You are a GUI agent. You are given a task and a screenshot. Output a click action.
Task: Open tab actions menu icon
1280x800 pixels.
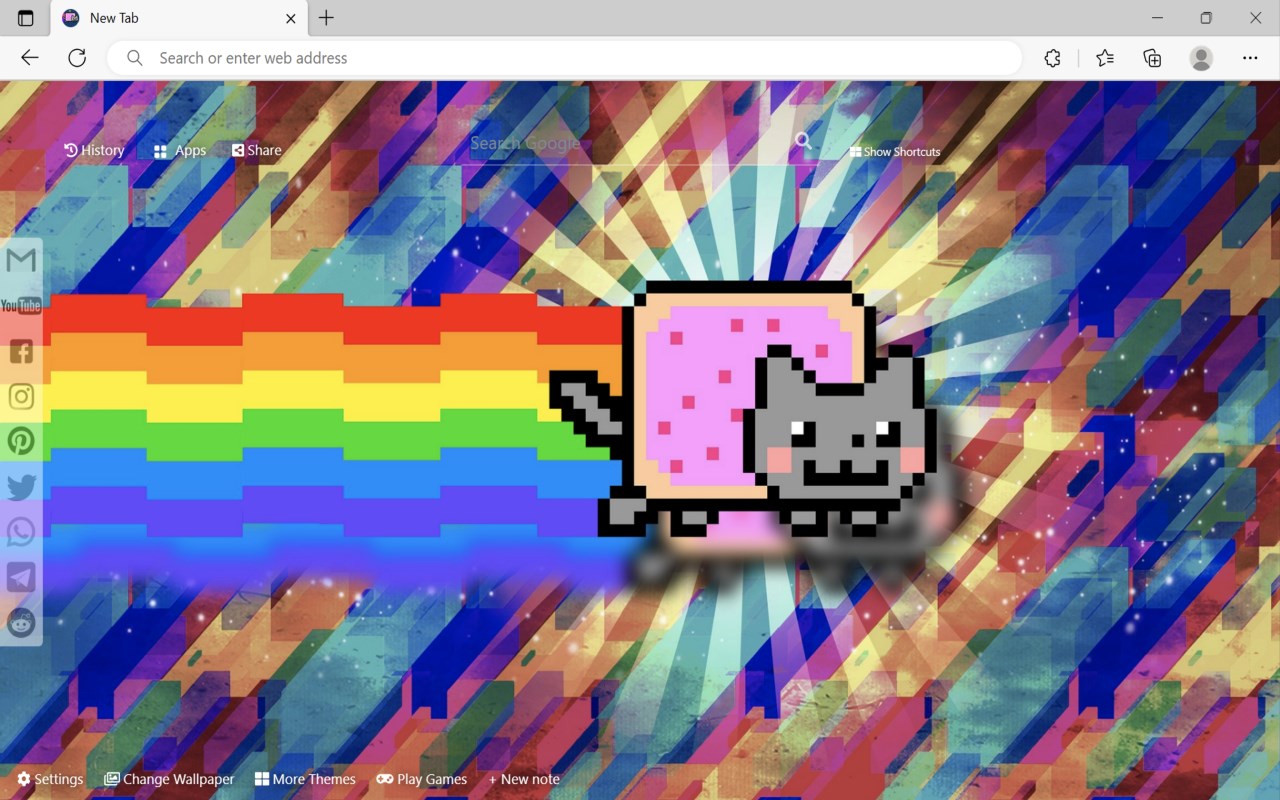click(25, 18)
